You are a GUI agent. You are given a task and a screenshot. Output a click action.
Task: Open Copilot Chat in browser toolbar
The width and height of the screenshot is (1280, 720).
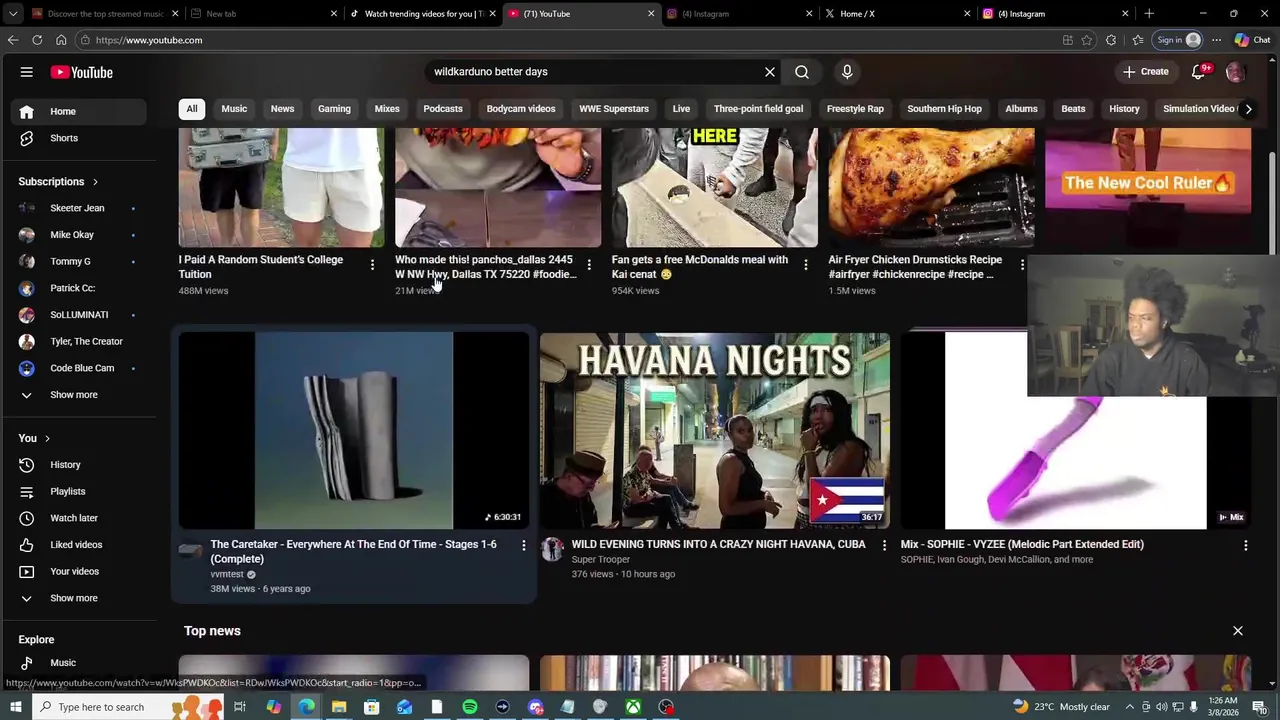click(1252, 40)
